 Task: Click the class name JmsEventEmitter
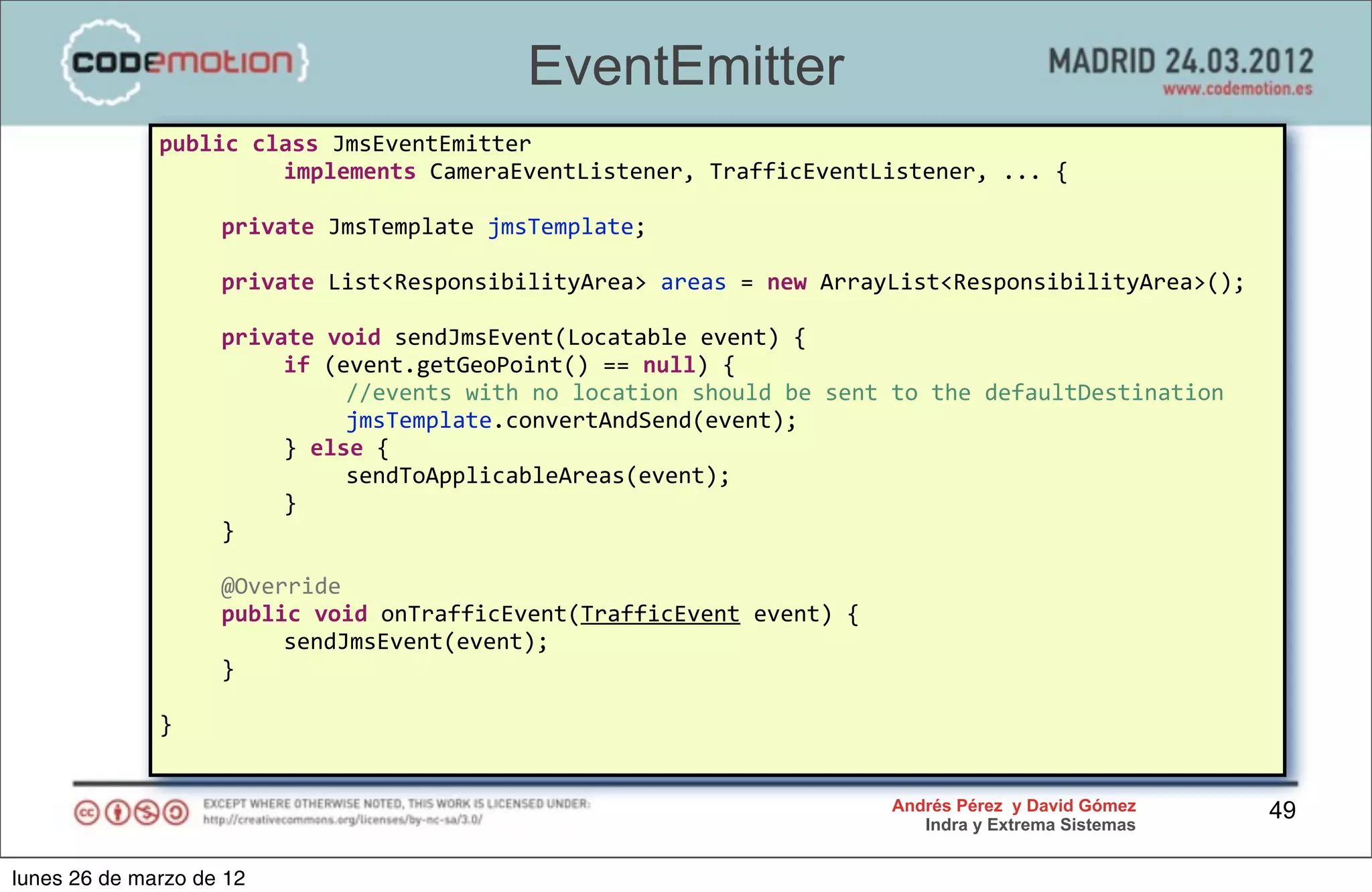(x=431, y=144)
